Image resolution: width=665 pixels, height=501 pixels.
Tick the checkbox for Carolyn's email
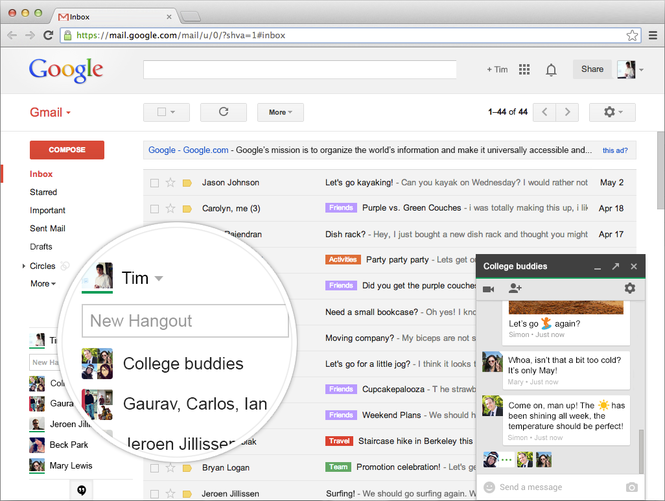click(154, 209)
